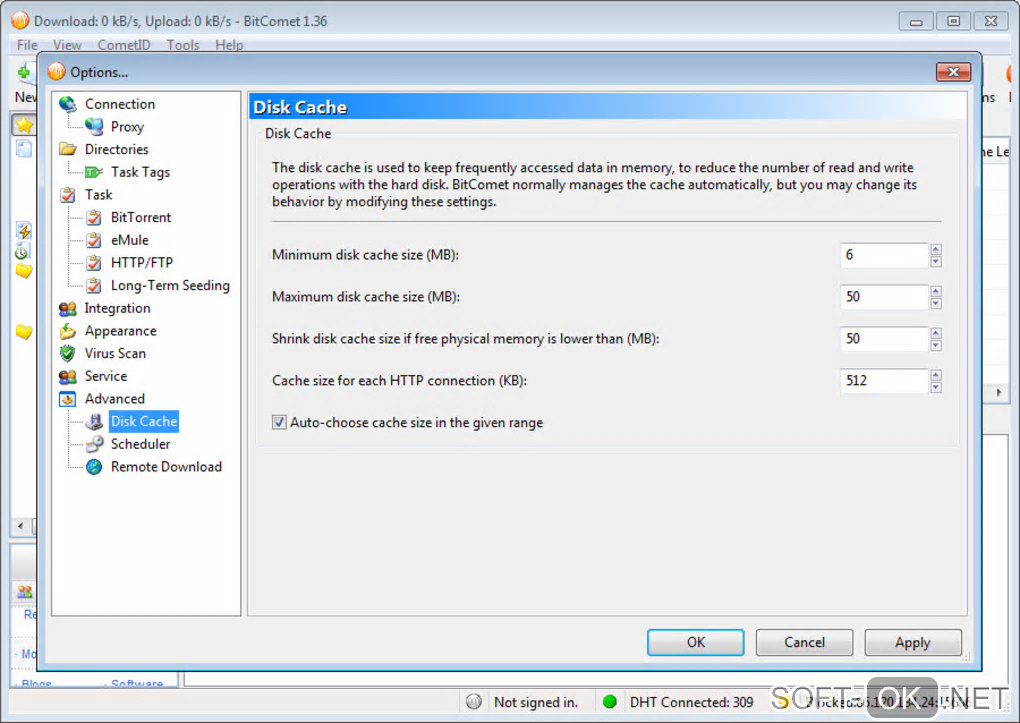Click the maximum disk cache size field
The image size is (1020, 723).
tap(884, 297)
